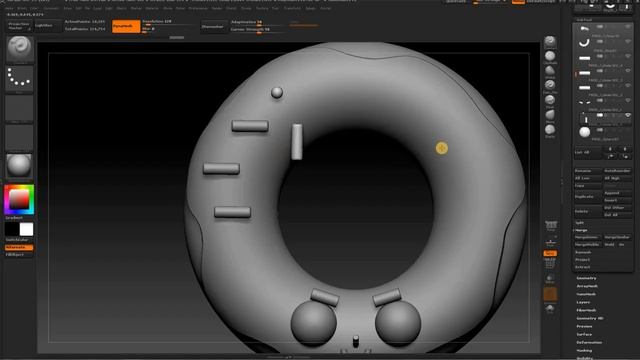The height and width of the screenshot is (360, 640).
Task: Expand the FiberMesh subpalette
Action: click(587, 310)
